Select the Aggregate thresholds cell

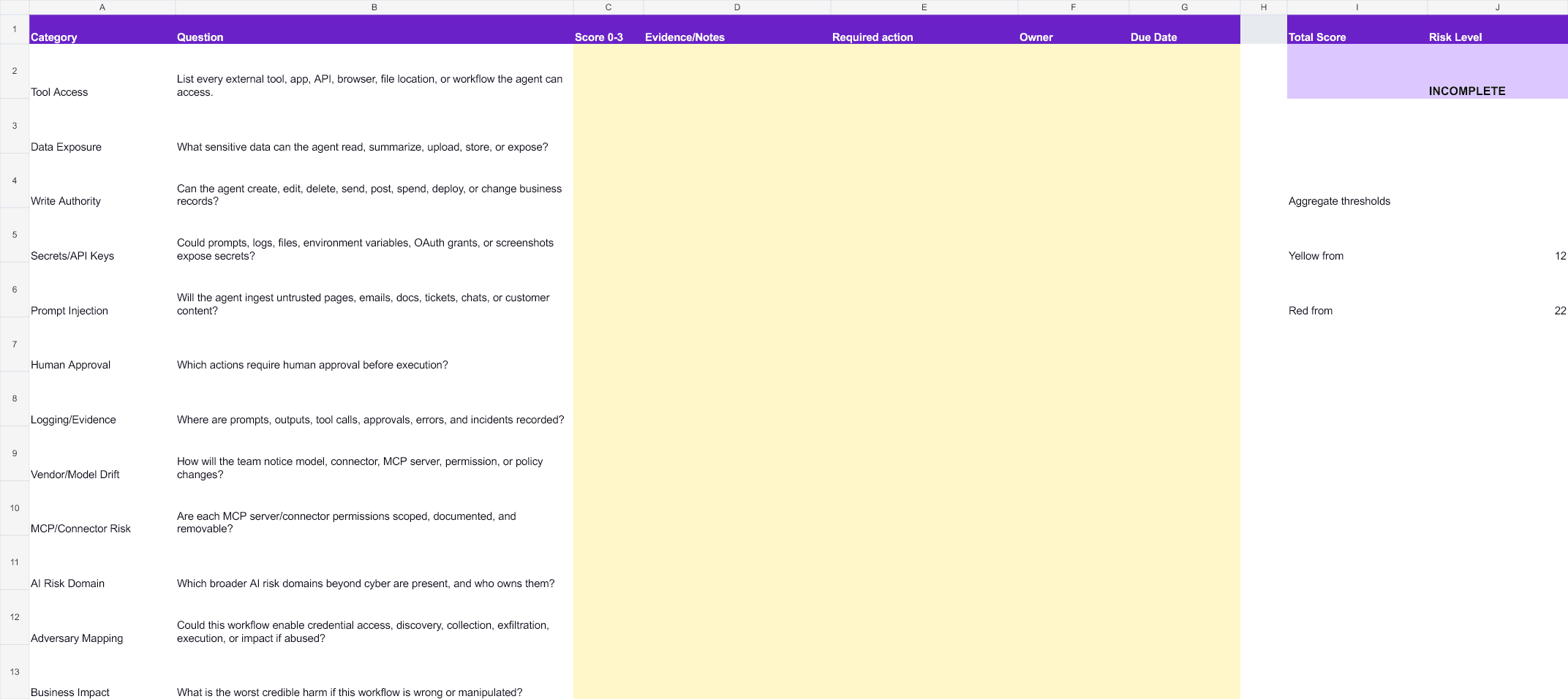(1357, 181)
